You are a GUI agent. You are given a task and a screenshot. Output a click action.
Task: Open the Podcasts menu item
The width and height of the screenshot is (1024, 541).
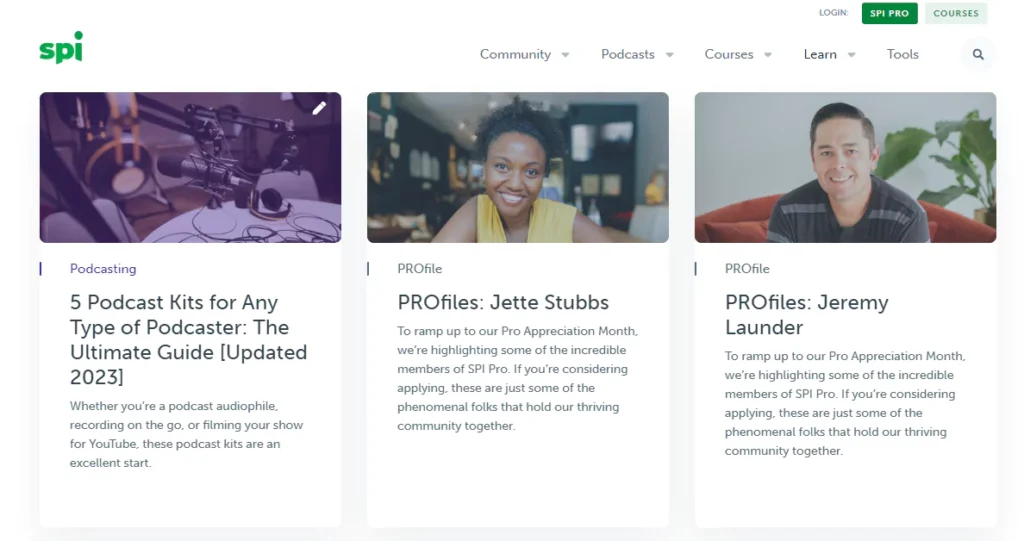pos(628,54)
